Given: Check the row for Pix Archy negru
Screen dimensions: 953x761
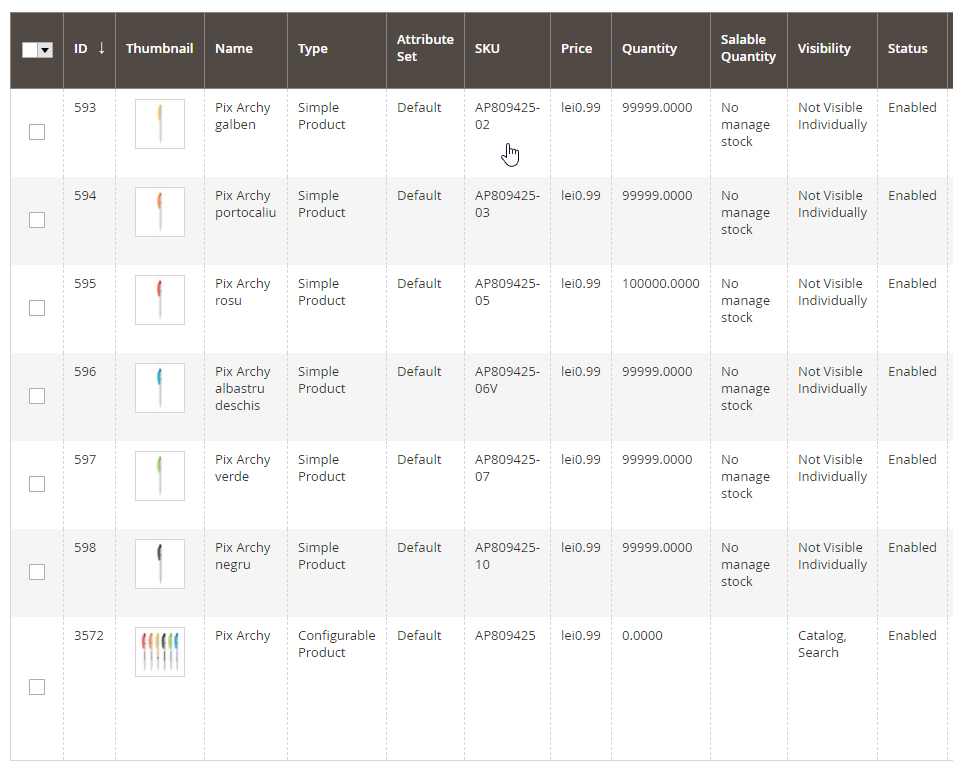Looking at the screenshot, I should [36, 572].
